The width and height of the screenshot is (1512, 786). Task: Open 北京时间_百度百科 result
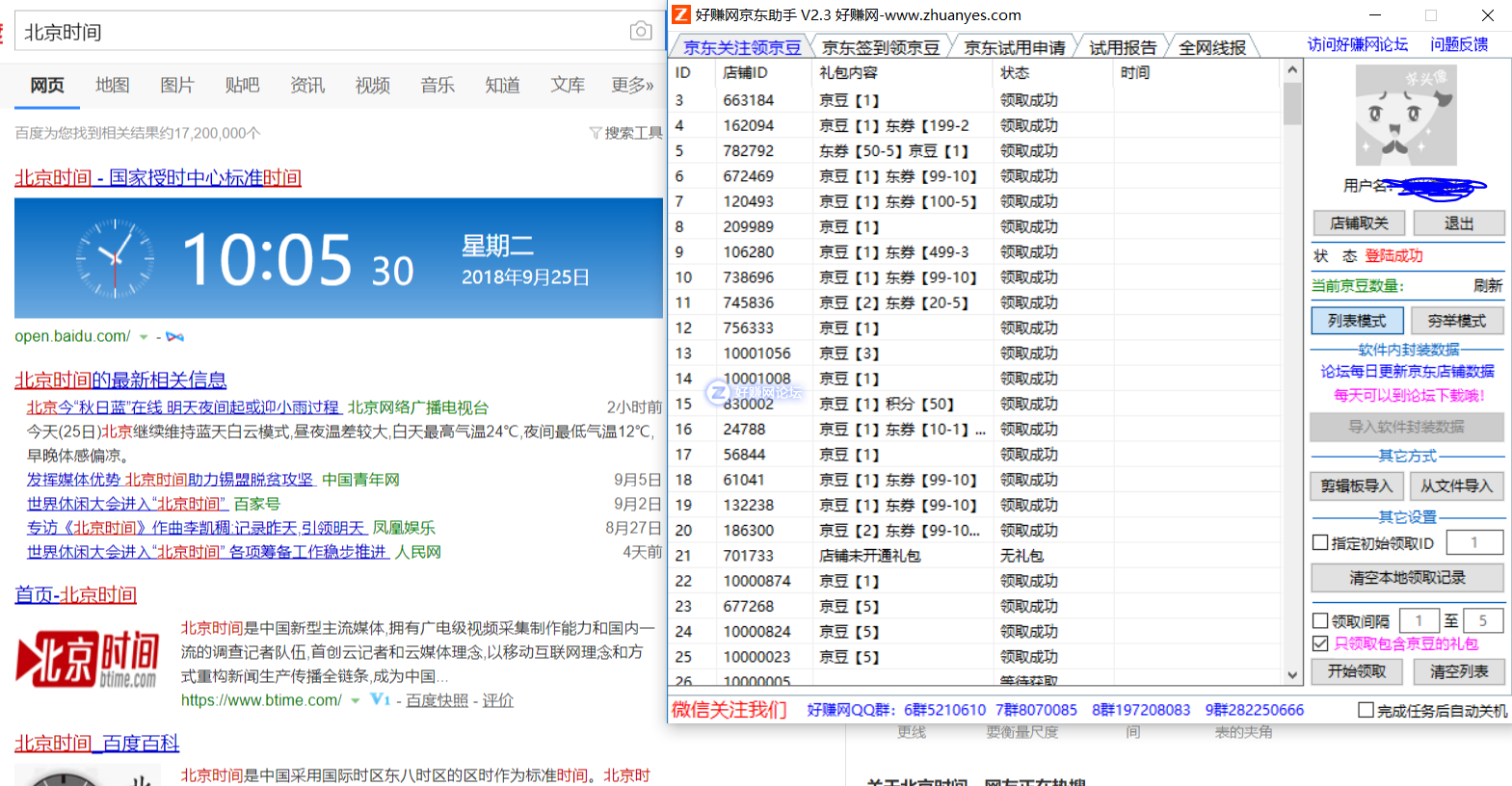point(96,744)
